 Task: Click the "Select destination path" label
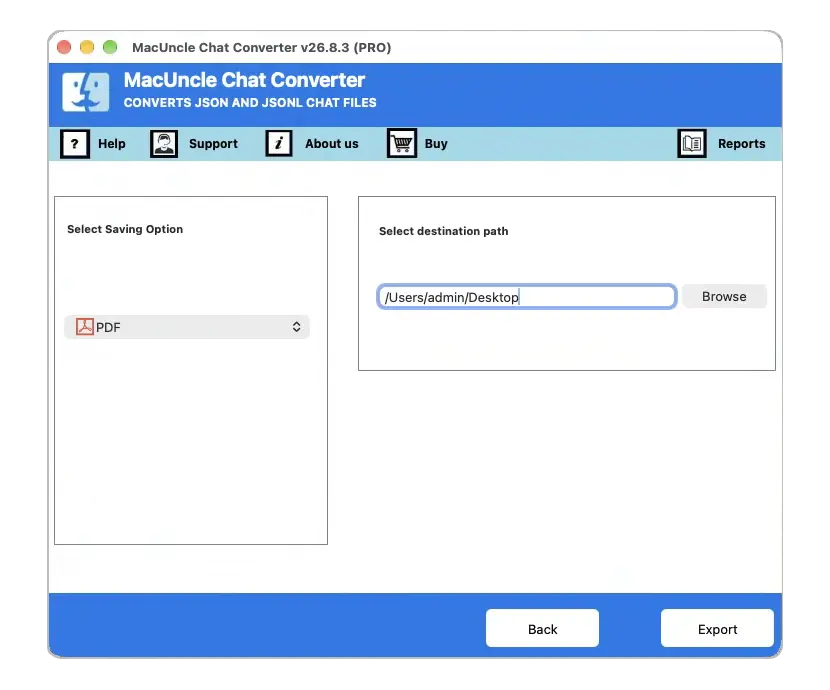pos(444,231)
